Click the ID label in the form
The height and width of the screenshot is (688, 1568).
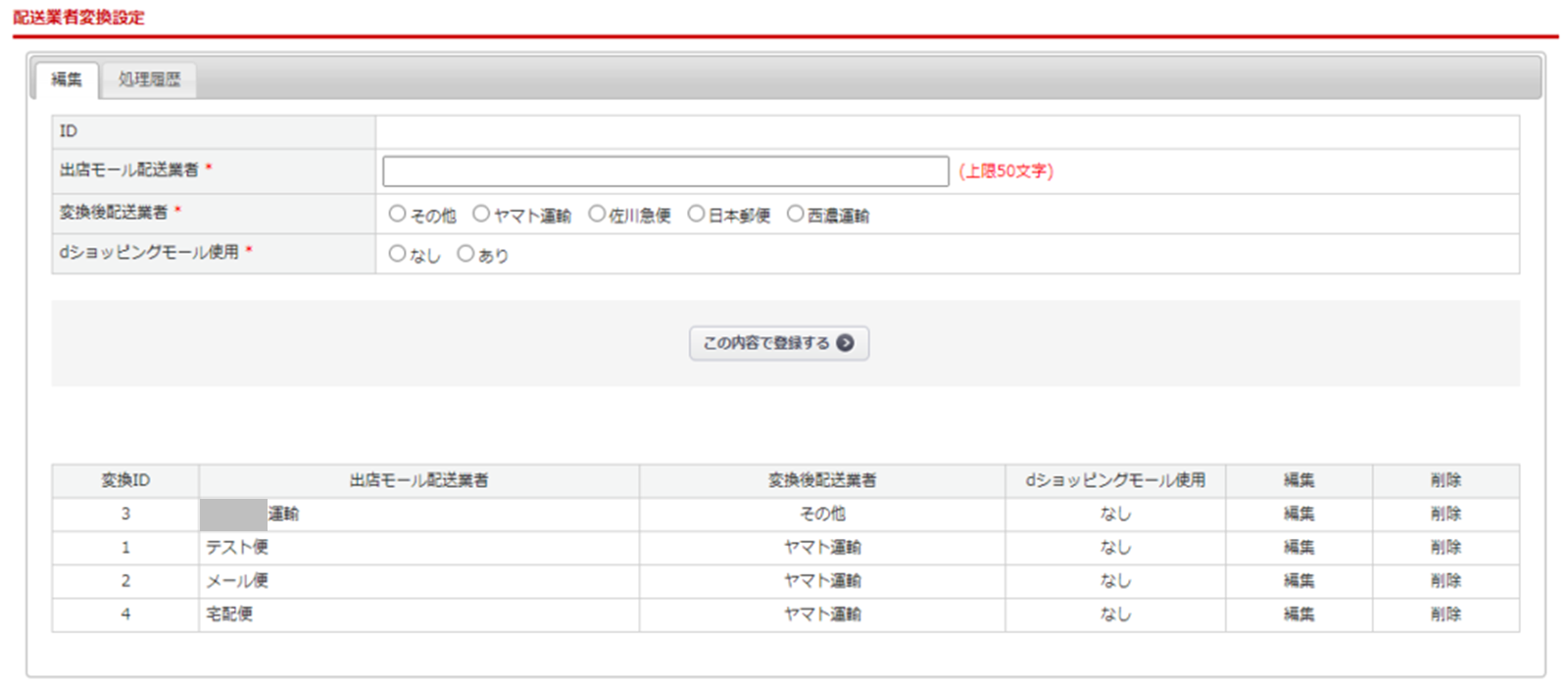click(69, 130)
